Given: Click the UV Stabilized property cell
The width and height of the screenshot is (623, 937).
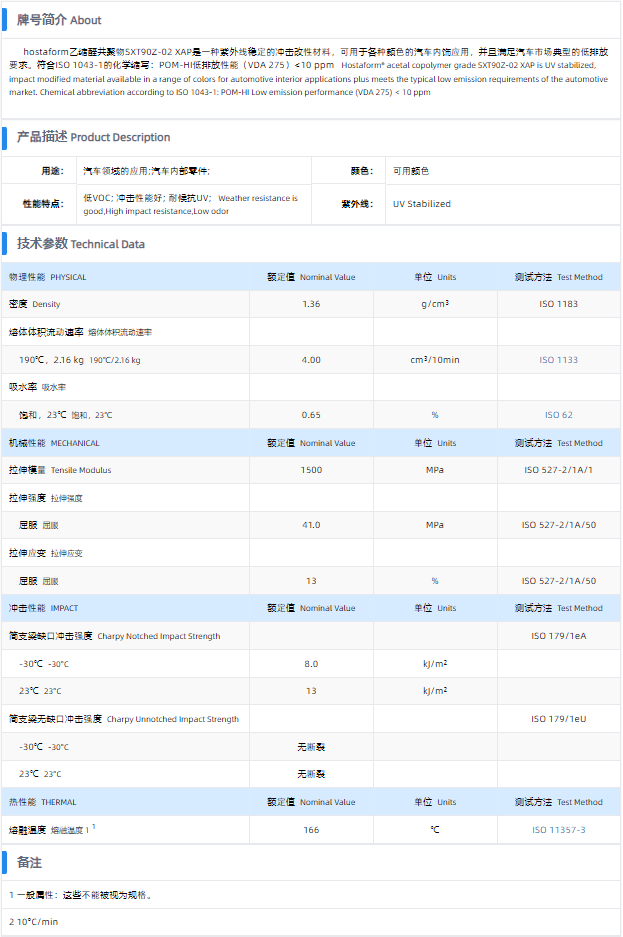Looking at the screenshot, I should coord(422,204).
